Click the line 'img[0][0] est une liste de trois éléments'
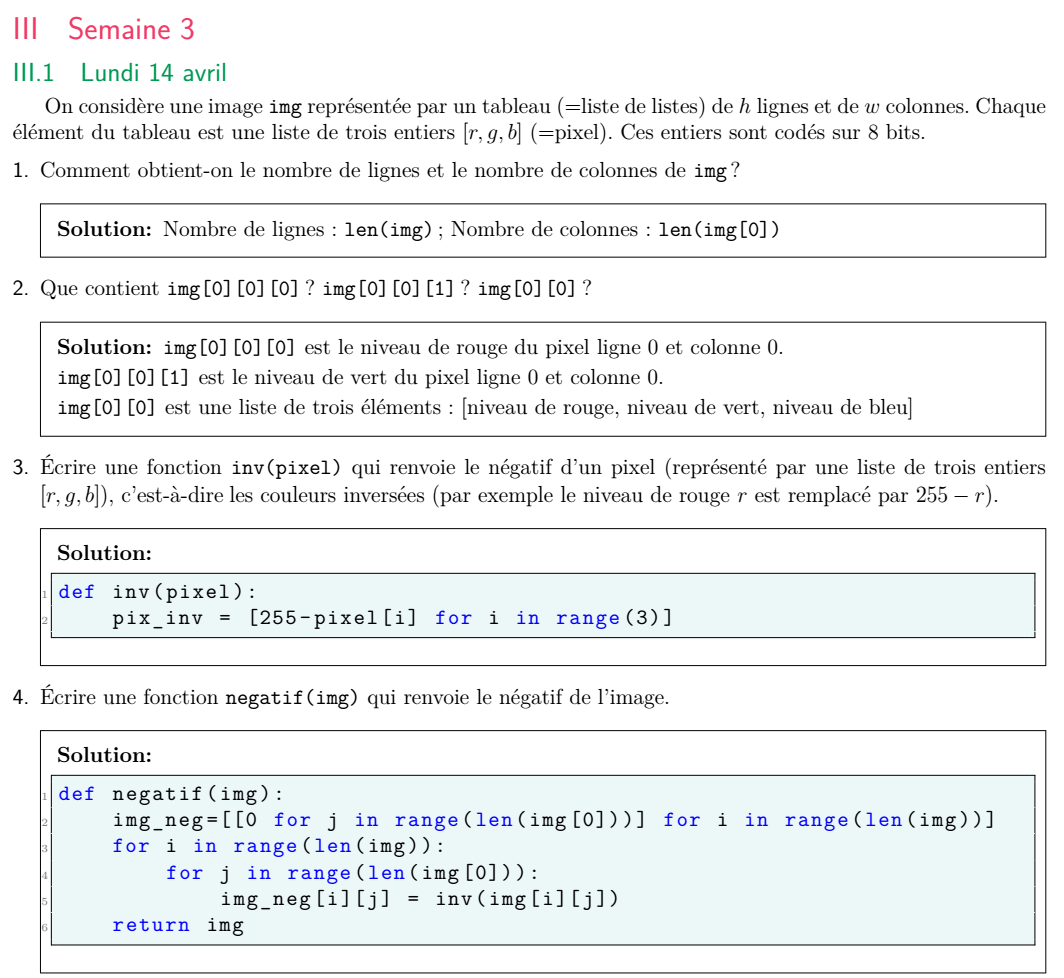This screenshot has height=978, width=1064. point(485,407)
